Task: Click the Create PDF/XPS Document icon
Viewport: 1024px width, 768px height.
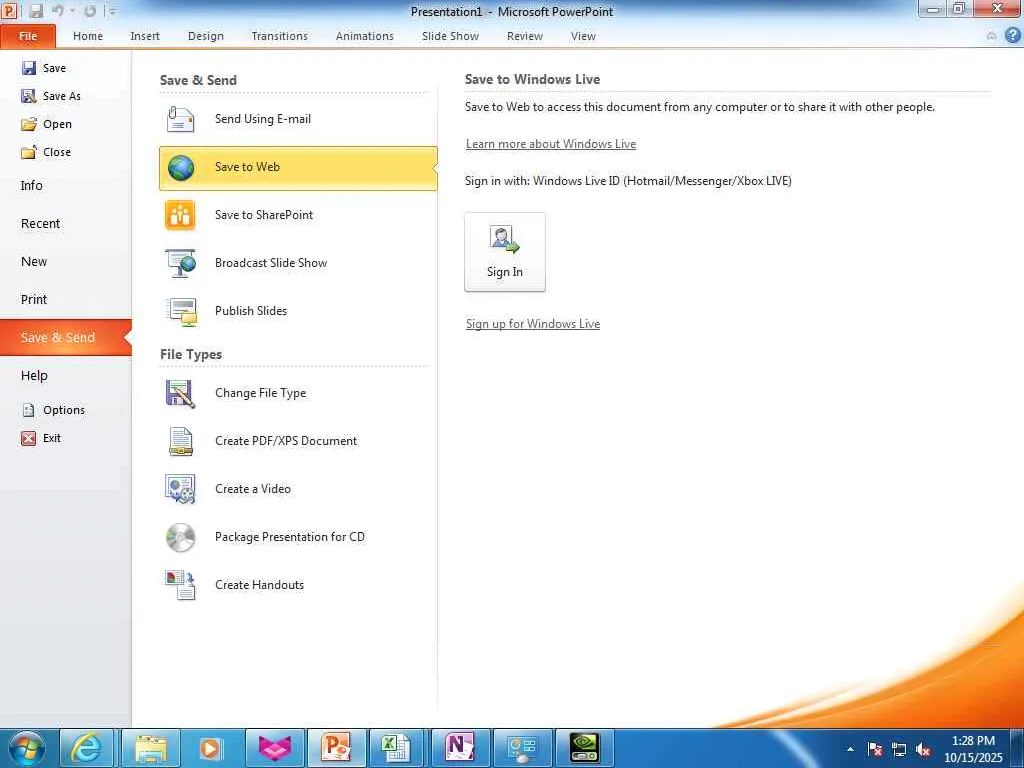Action: (x=181, y=441)
